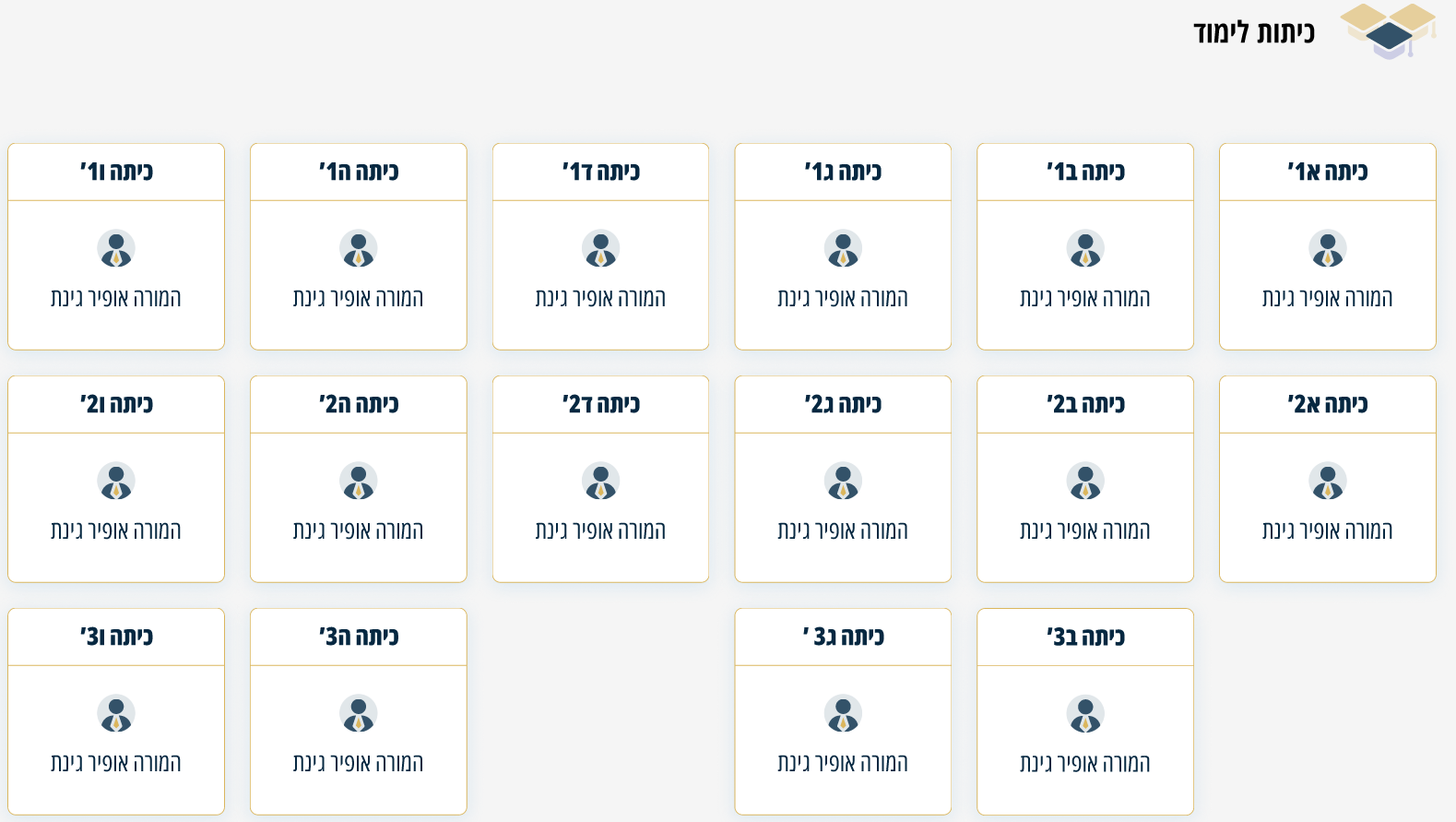The image size is (1456, 822).
Task: Select the כיתה ו'2 class title
Action: (116, 404)
